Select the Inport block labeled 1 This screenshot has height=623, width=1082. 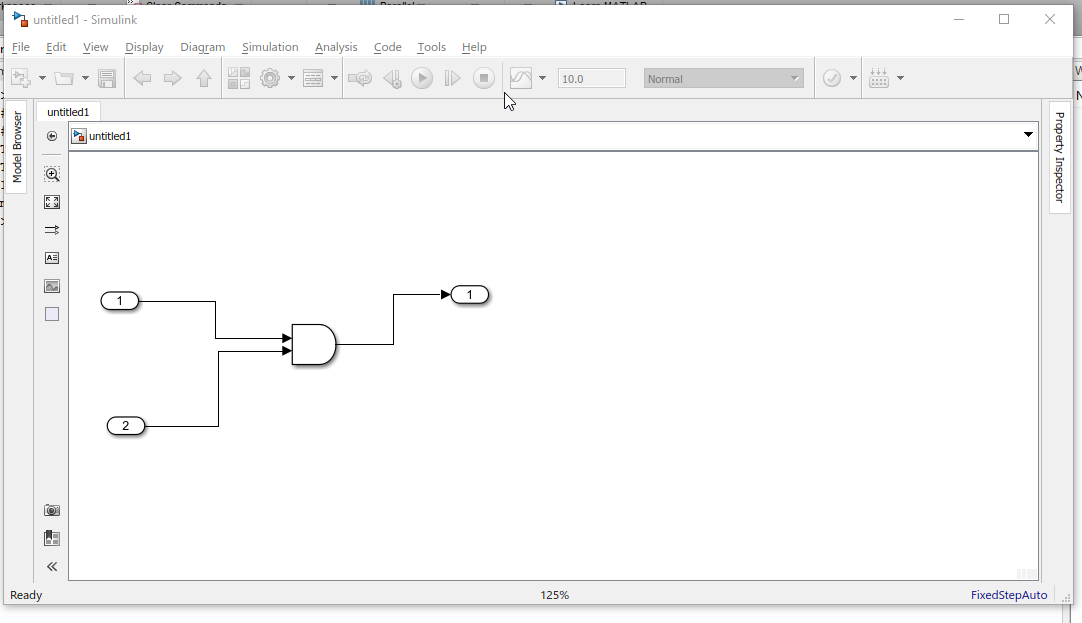click(x=120, y=301)
